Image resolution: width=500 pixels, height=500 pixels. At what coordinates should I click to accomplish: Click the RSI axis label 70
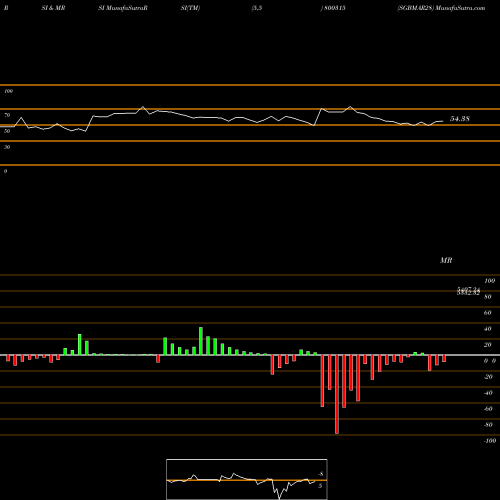7,115
